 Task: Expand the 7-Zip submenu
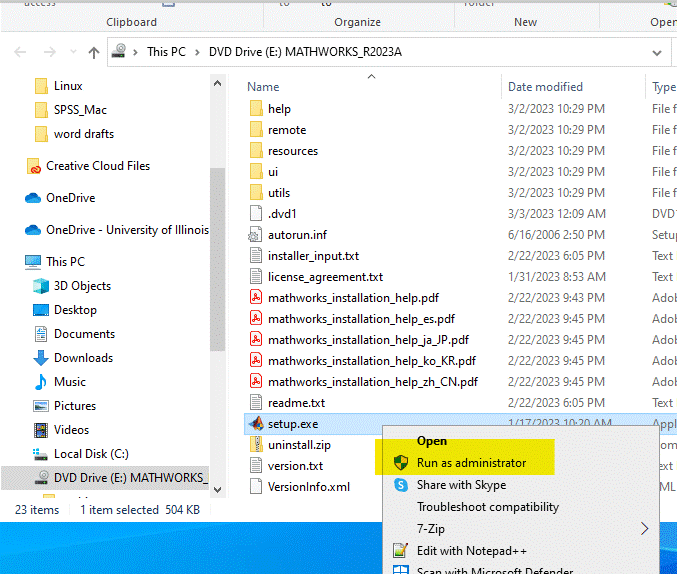pyautogui.click(x=521, y=529)
